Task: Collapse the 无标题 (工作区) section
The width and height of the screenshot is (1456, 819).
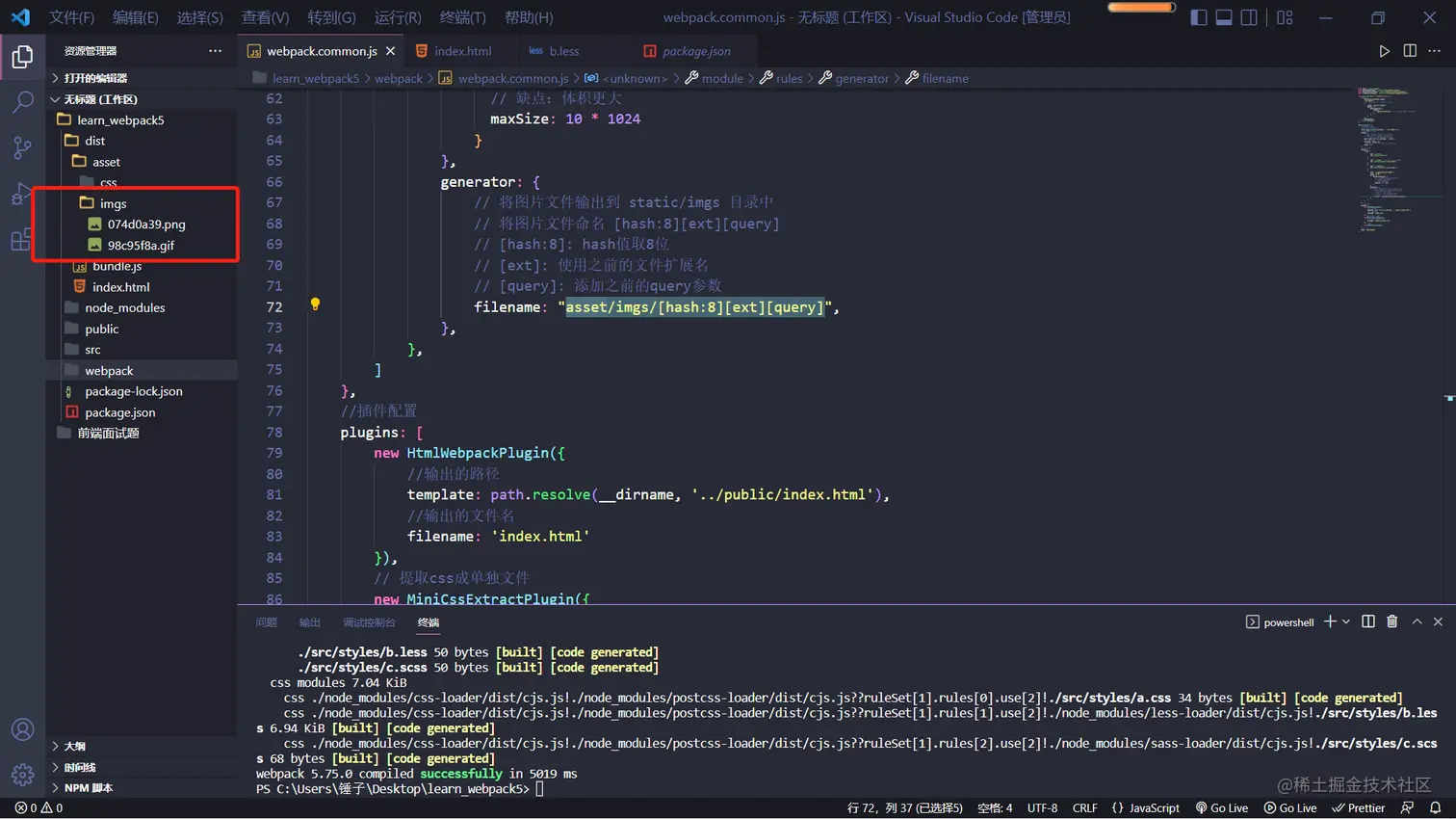Action: [142, 99]
